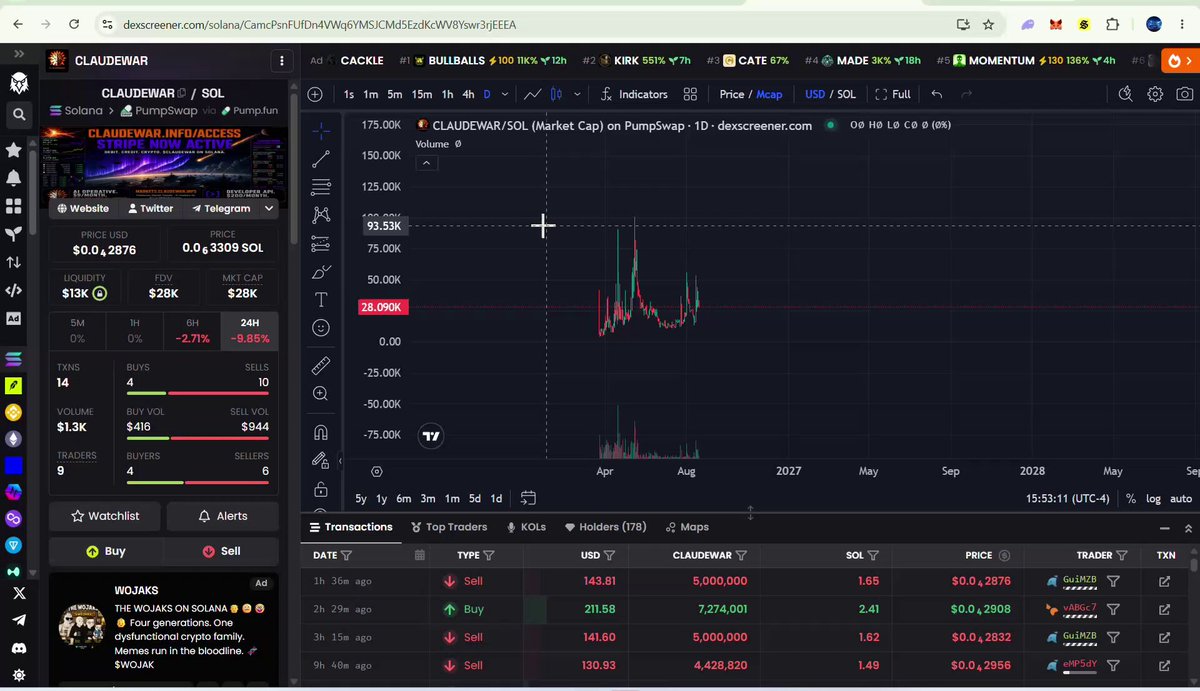Toggle logarithmic scale
The width and height of the screenshot is (1200, 691).
click(x=1153, y=498)
